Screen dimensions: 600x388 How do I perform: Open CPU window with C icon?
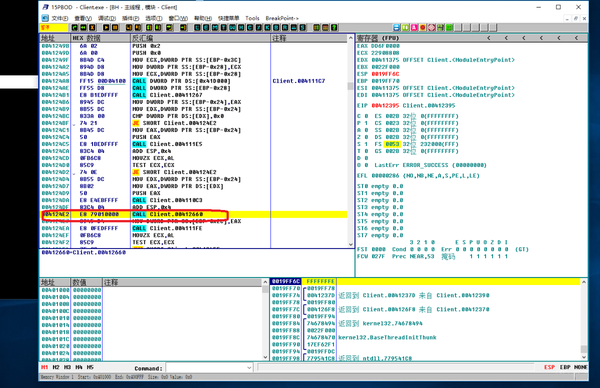pos(250,28)
